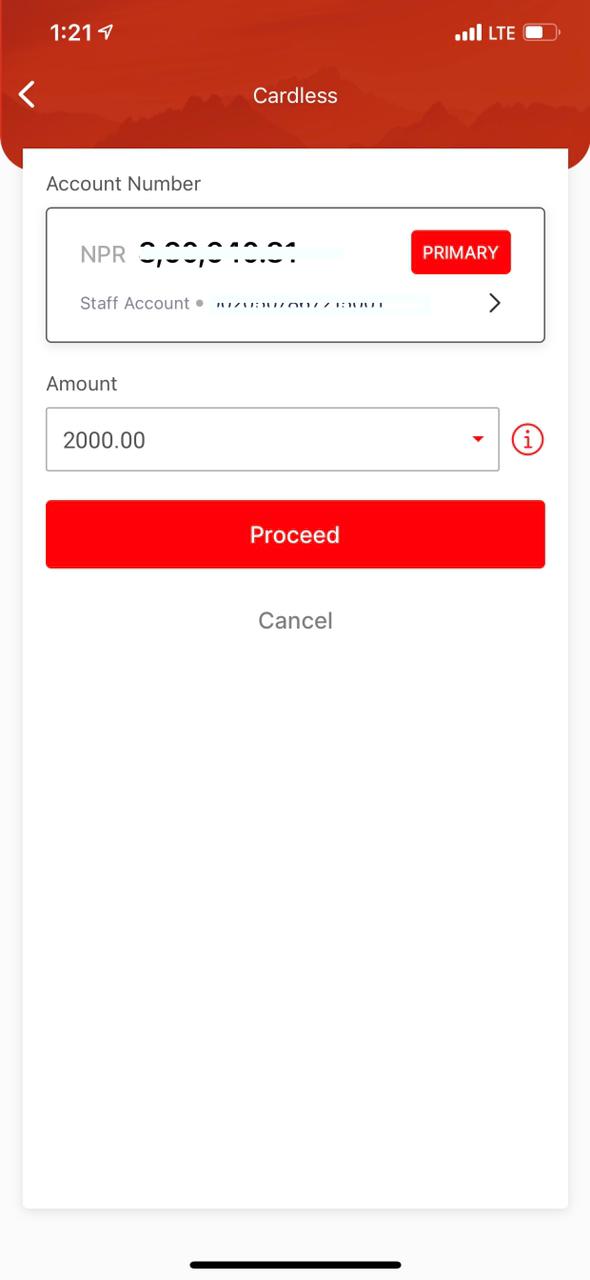This screenshot has height=1280, width=590.
Task: Expand the account selector card
Action: pos(295,274)
